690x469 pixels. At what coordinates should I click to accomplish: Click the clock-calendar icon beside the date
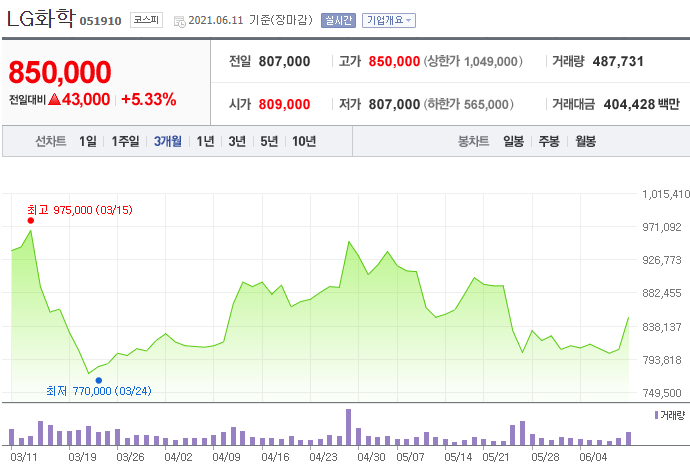180,21
